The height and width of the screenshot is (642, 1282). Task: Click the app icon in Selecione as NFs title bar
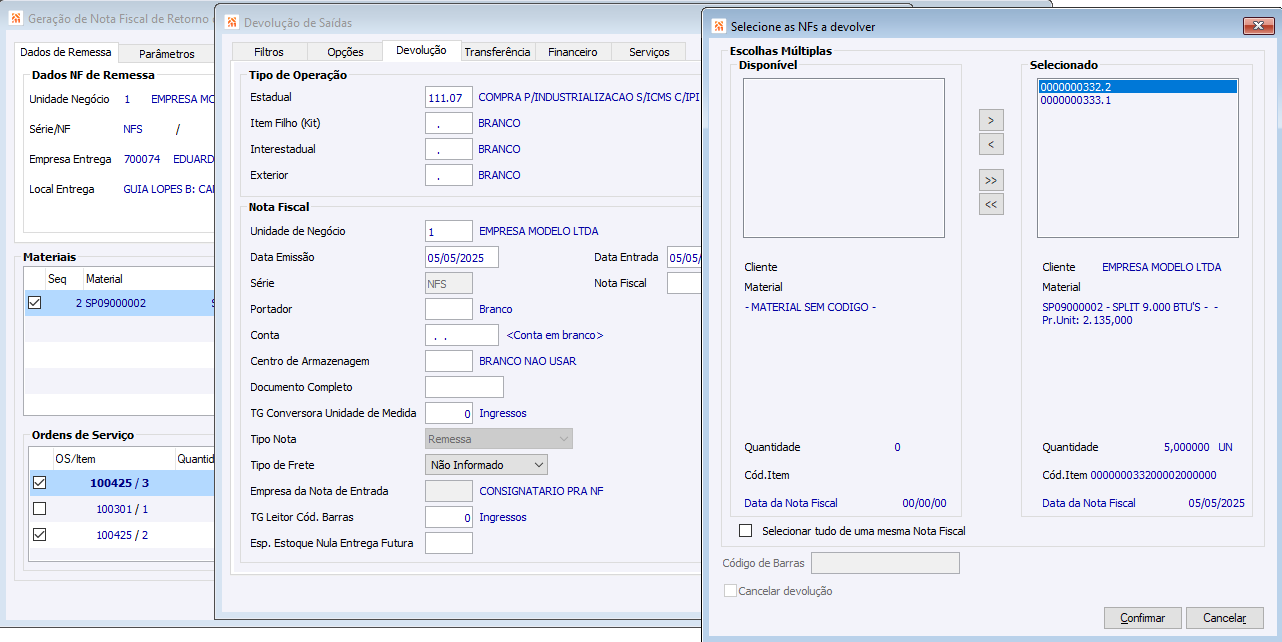717,26
